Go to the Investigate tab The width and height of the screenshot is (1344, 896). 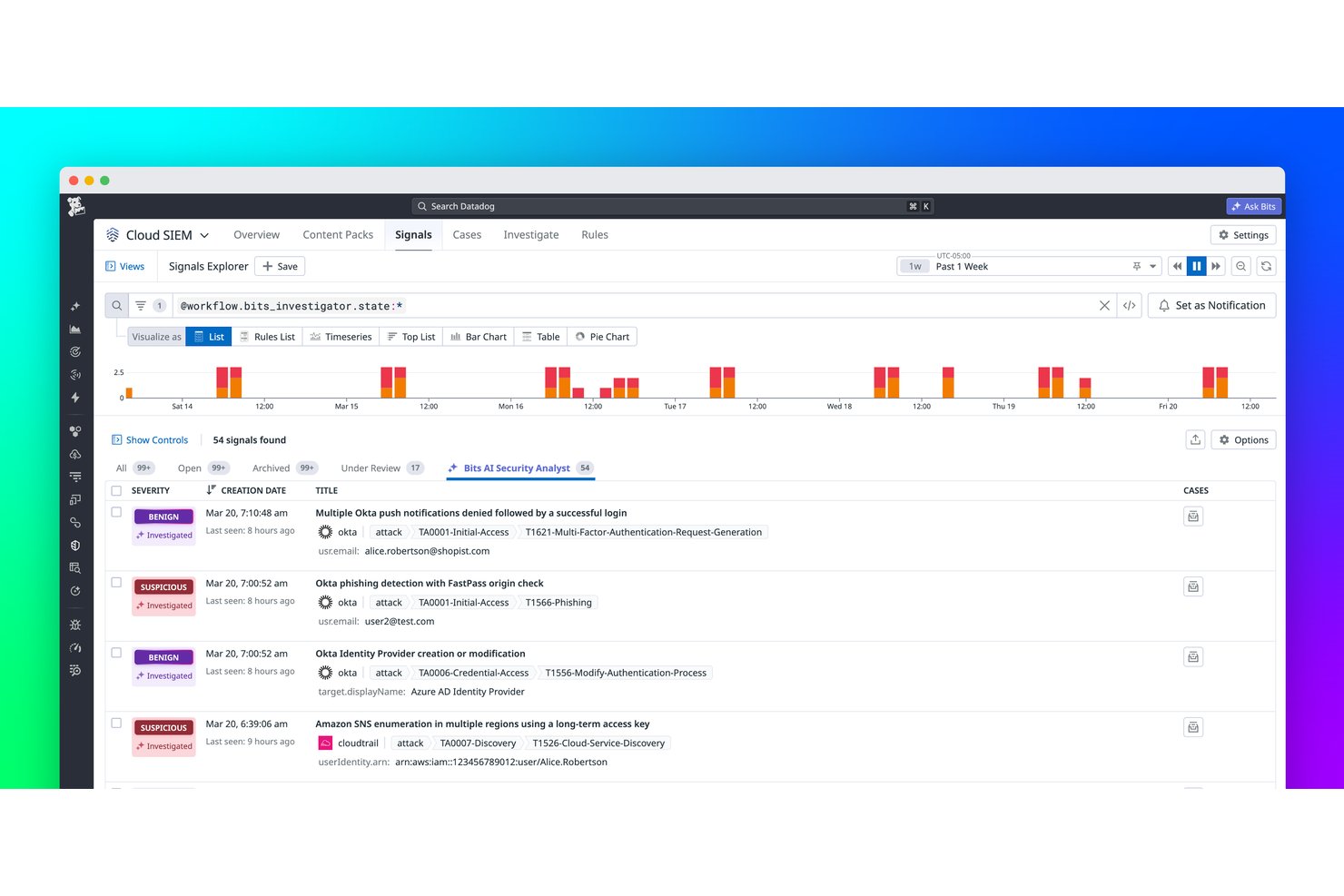pyautogui.click(x=531, y=234)
